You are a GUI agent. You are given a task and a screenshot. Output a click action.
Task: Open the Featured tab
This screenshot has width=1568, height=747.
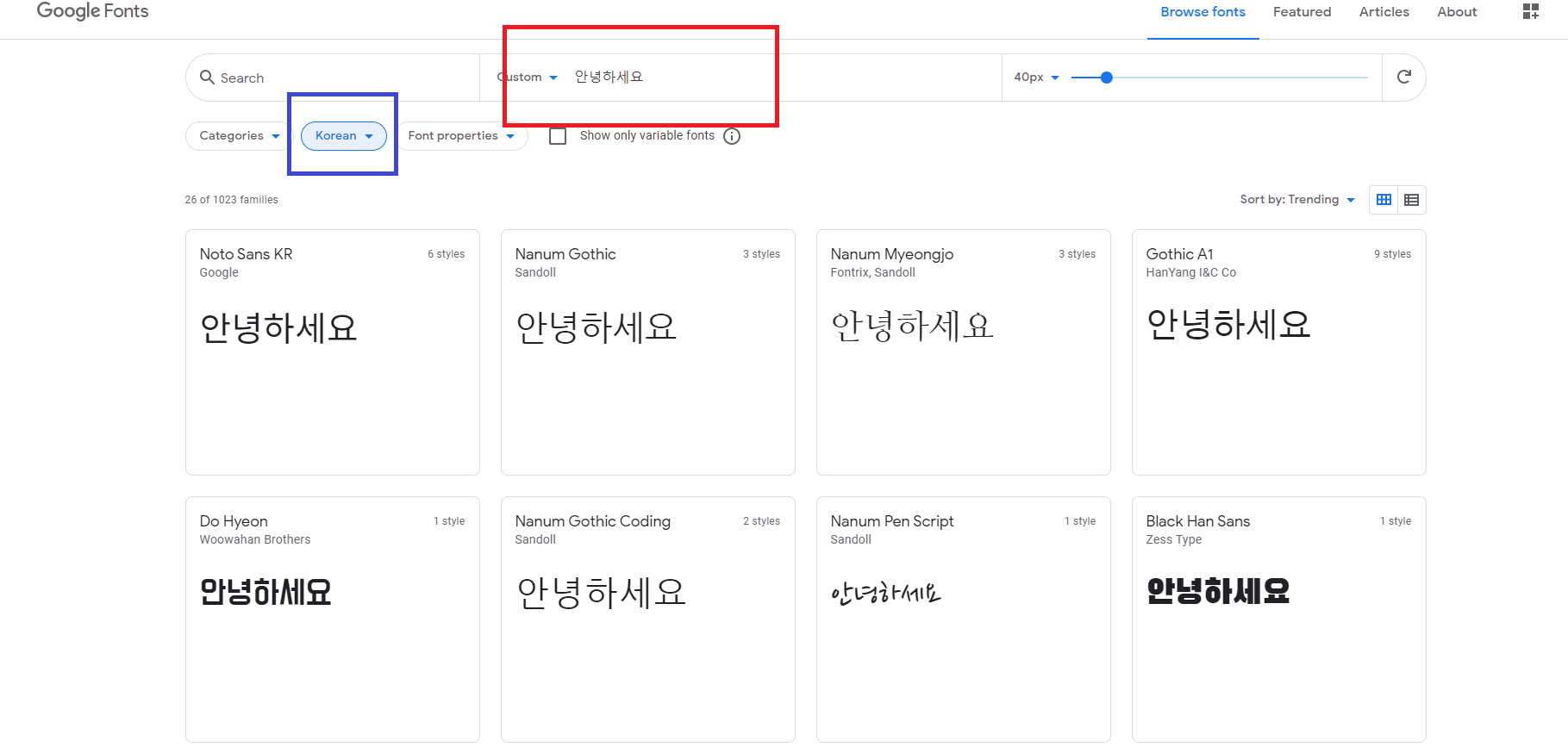tap(1302, 12)
